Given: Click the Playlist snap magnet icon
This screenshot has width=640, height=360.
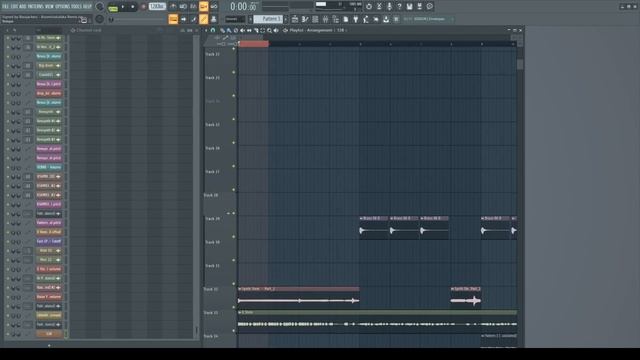Looking at the screenshot, I should coord(213,30).
